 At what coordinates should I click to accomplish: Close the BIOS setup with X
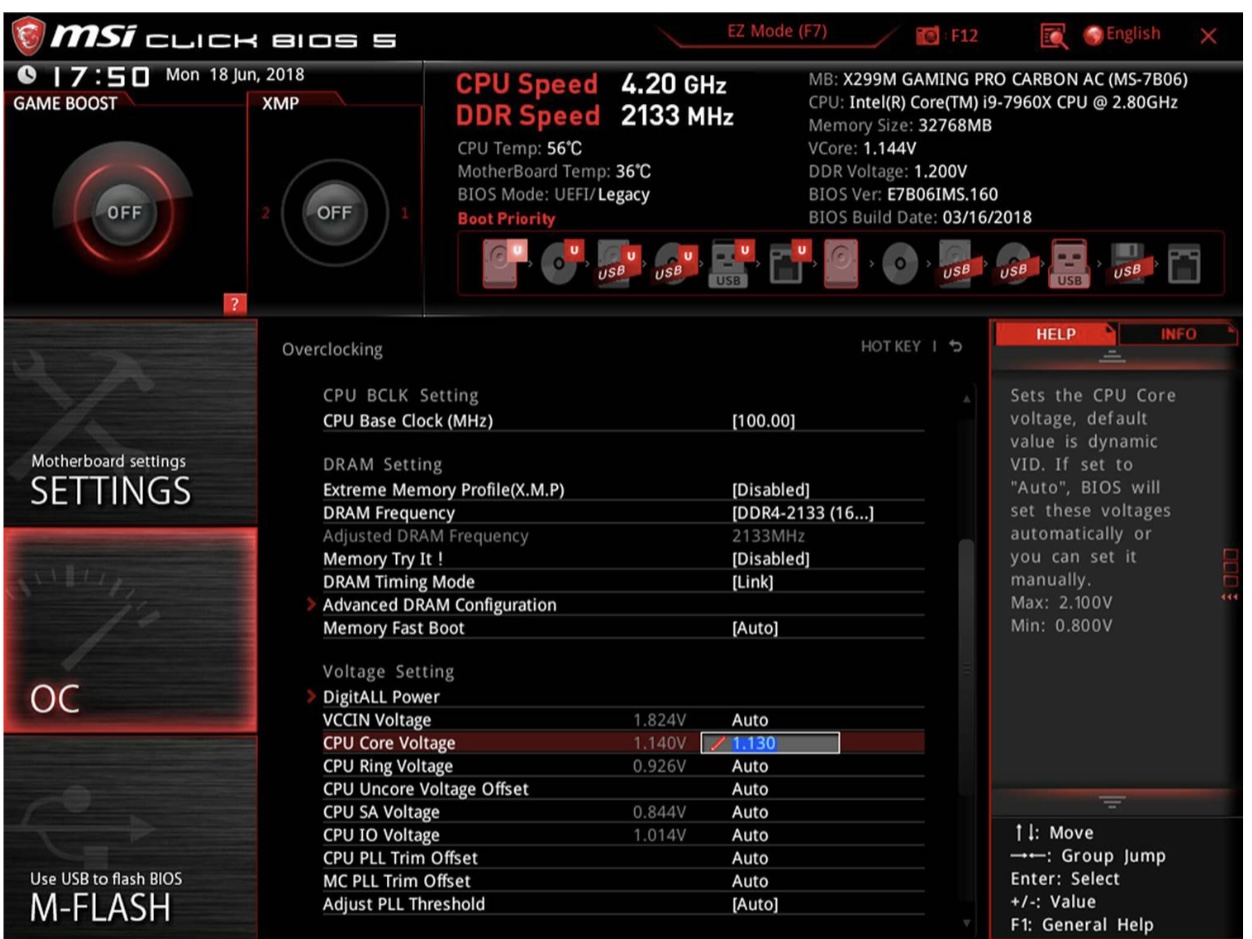click(1209, 37)
